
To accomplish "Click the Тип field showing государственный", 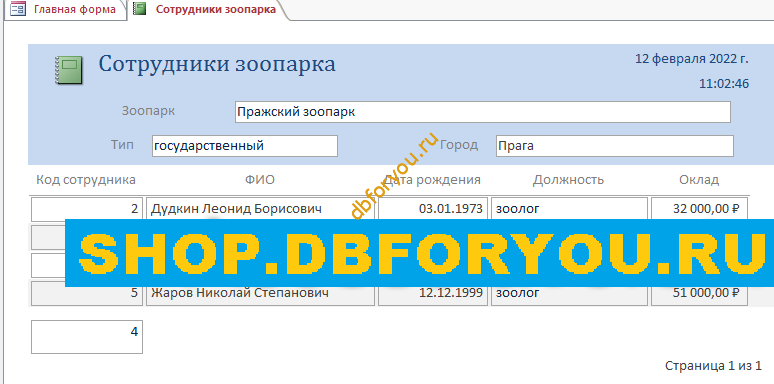I will tap(245, 146).
